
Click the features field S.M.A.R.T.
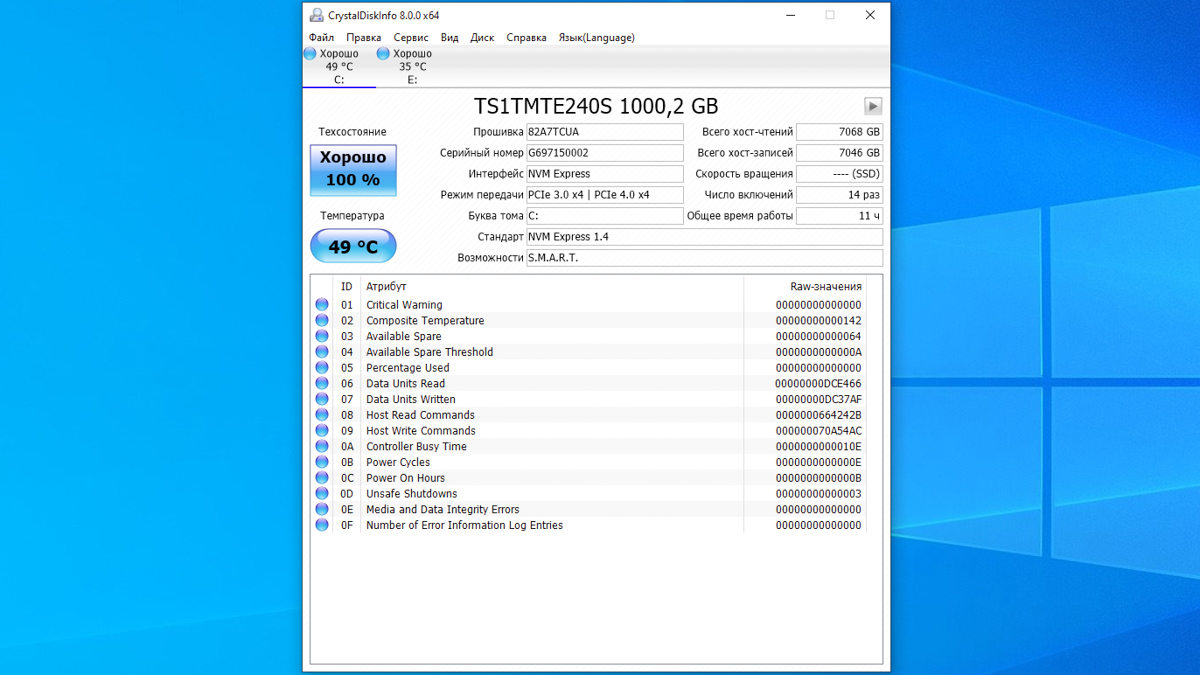click(705, 258)
